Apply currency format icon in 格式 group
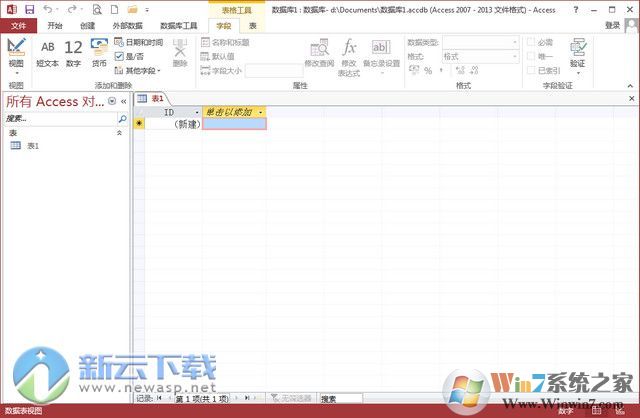The width and height of the screenshot is (640, 418). [414, 70]
